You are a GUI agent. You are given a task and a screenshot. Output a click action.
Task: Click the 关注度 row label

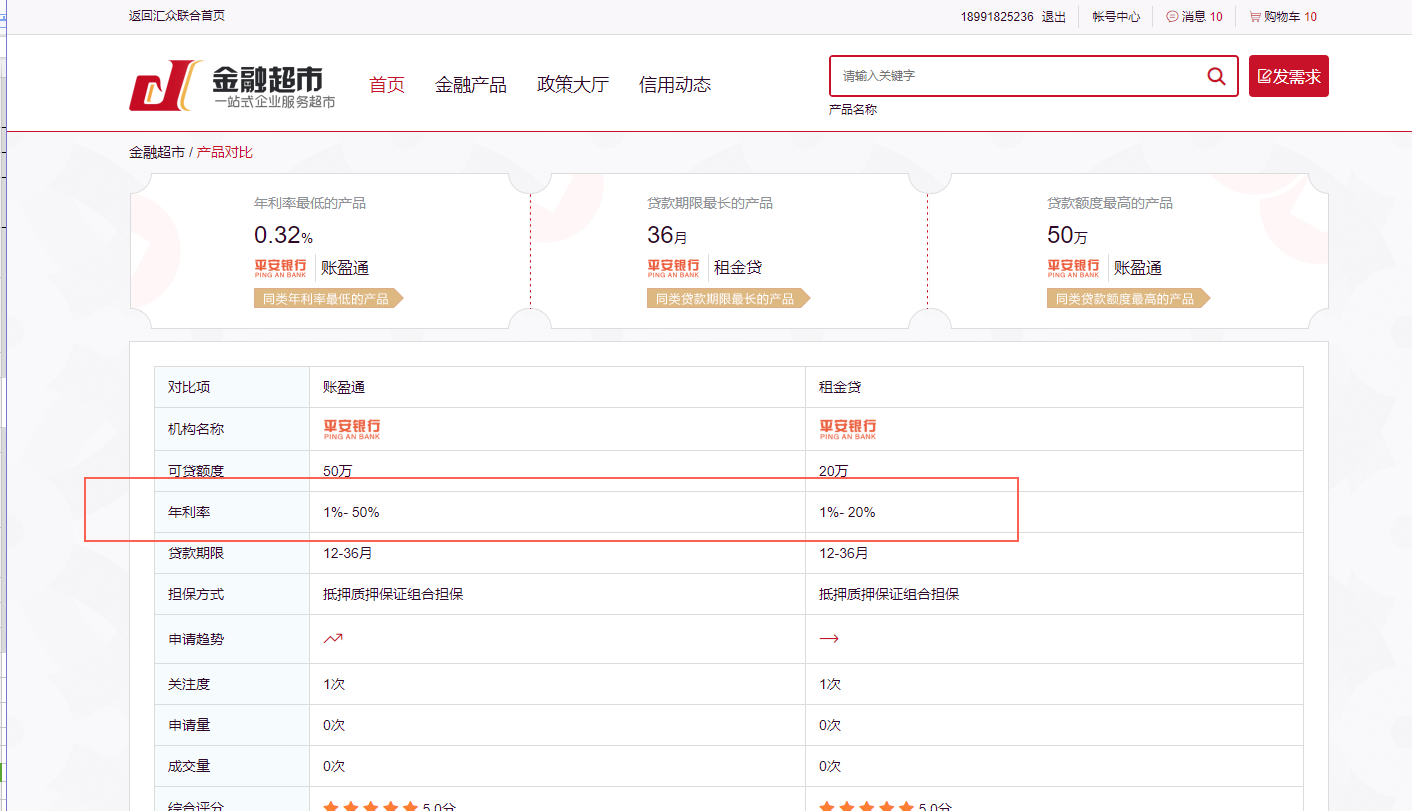[x=189, y=684]
